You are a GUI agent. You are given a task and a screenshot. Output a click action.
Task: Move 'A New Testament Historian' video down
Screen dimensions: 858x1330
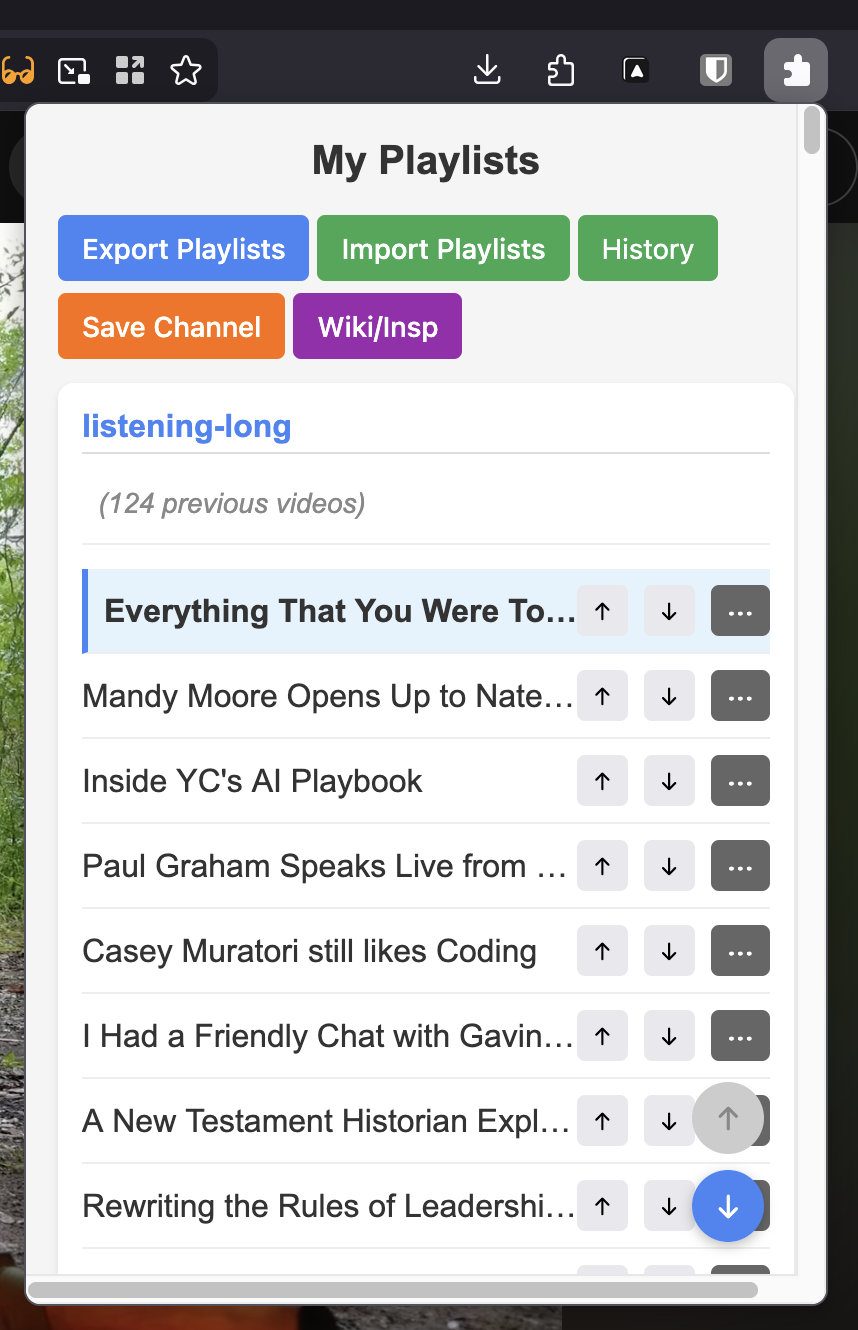pos(667,1121)
